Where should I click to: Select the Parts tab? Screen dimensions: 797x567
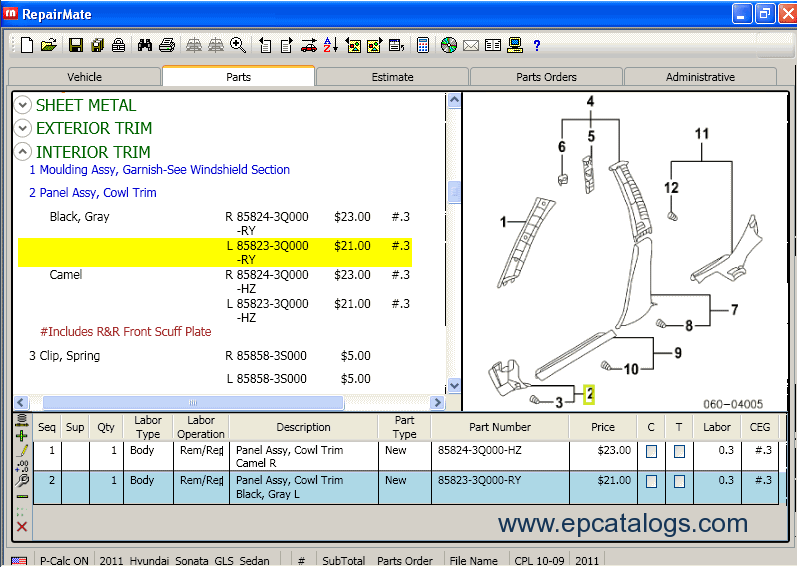point(238,77)
